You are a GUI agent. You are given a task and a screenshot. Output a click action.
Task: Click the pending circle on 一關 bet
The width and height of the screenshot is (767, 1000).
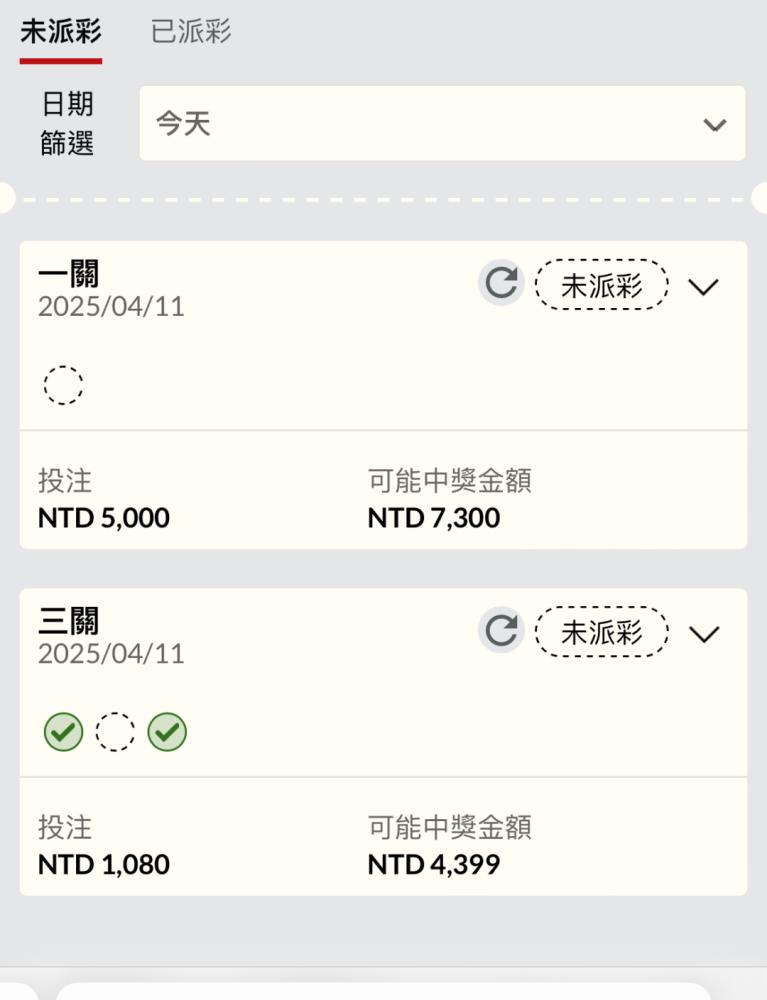click(x=63, y=385)
